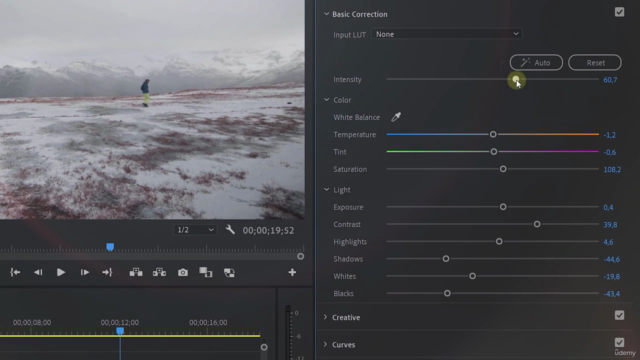This screenshot has width=640, height=360.
Task: Click the Saturation value 108,2
Action: 612,169
